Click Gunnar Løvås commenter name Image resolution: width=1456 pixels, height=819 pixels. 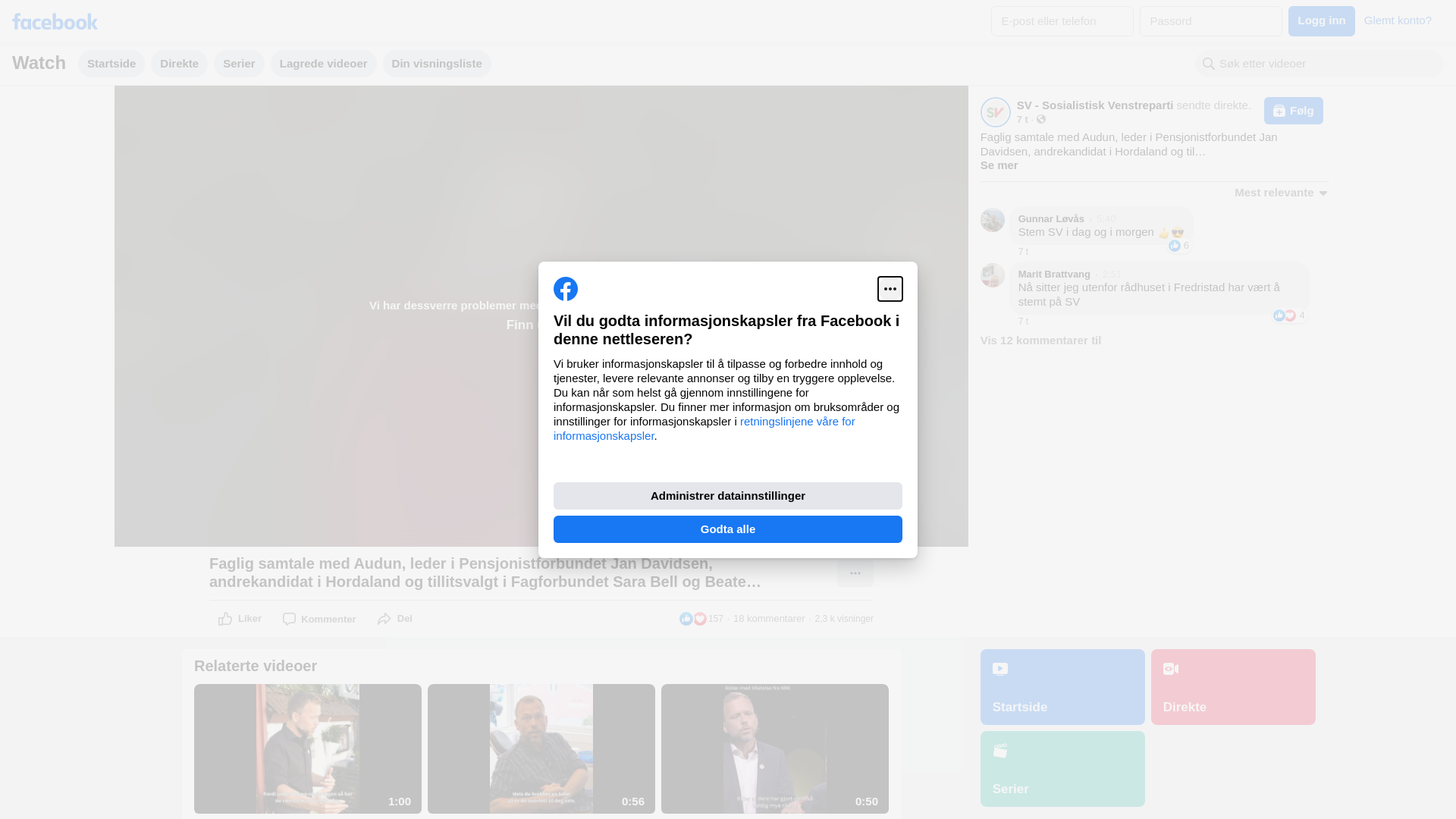click(x=1051, y=219)
